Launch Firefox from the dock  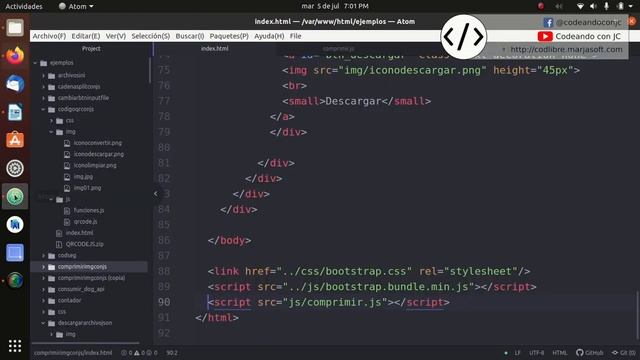(15, 56)
